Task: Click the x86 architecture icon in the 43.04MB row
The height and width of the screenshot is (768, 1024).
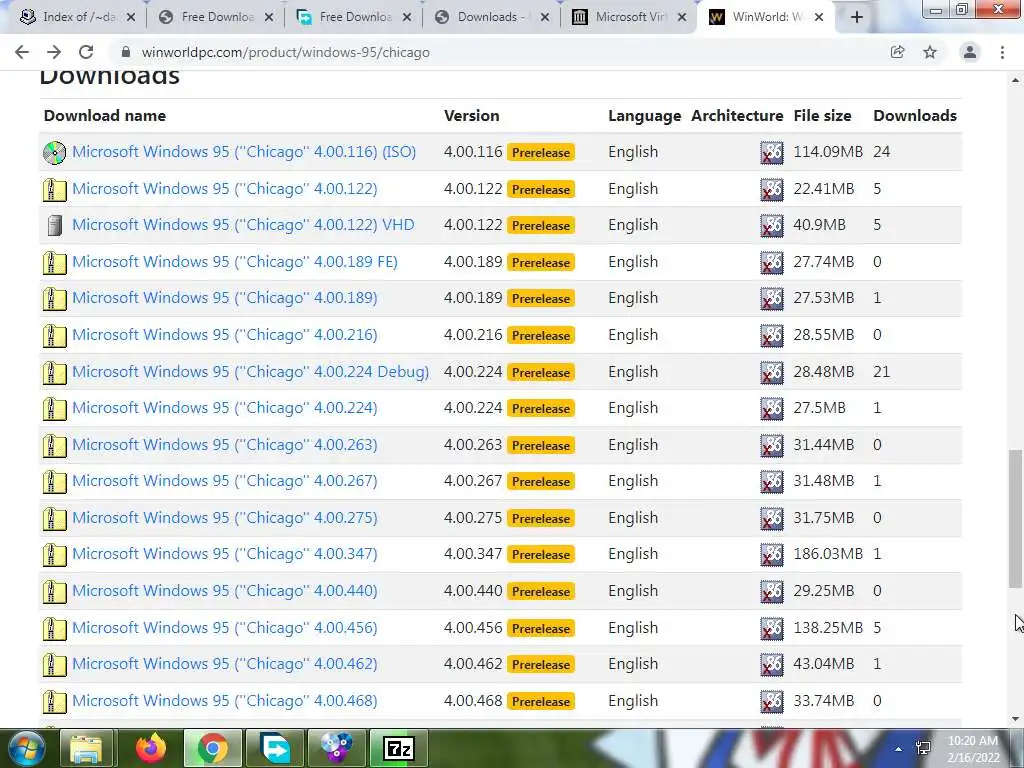Action: click(x=772, y=665)
